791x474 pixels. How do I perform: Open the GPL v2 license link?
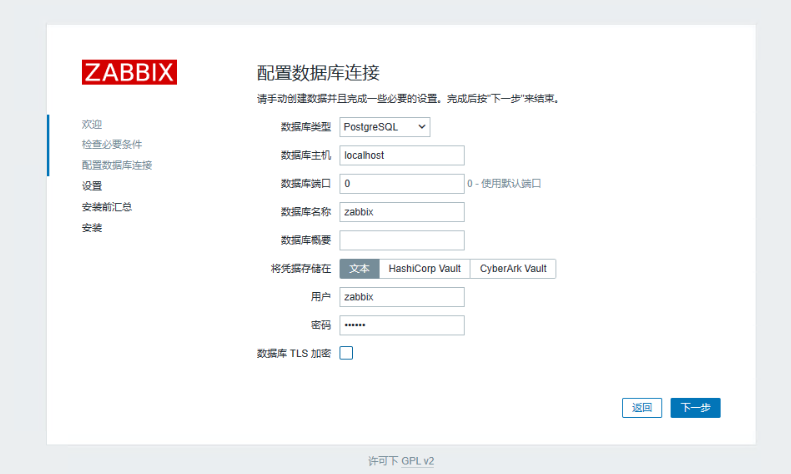(x=418, y=461)
